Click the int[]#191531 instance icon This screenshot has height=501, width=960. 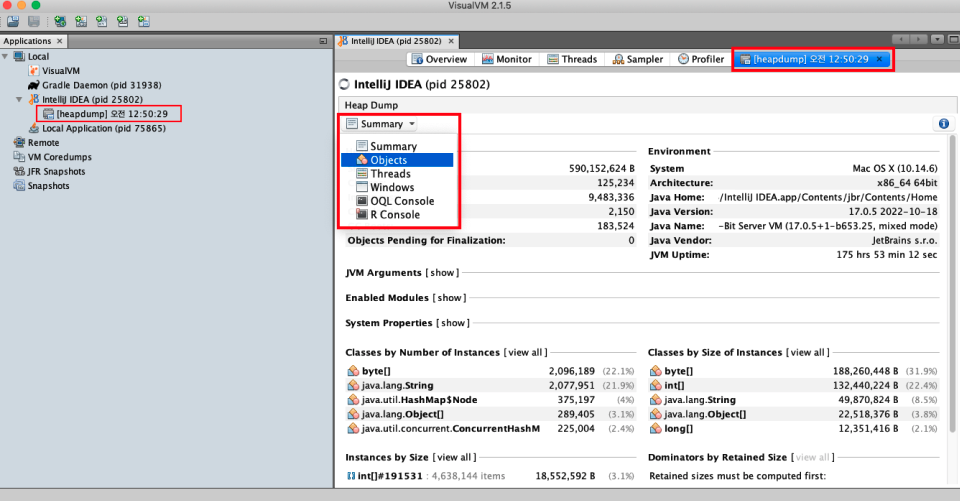pyautogui.click(x=351, y=476)
